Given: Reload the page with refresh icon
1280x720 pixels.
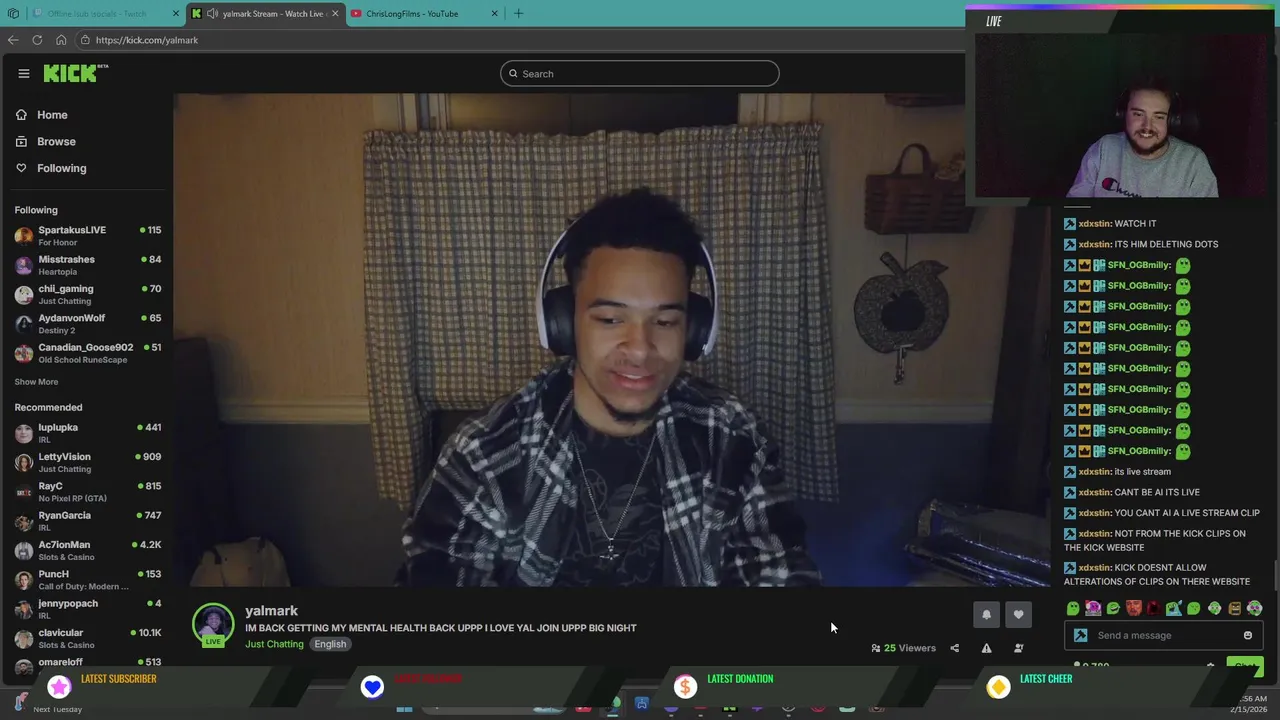Looking at the screenshot, I should pos(37,40).
